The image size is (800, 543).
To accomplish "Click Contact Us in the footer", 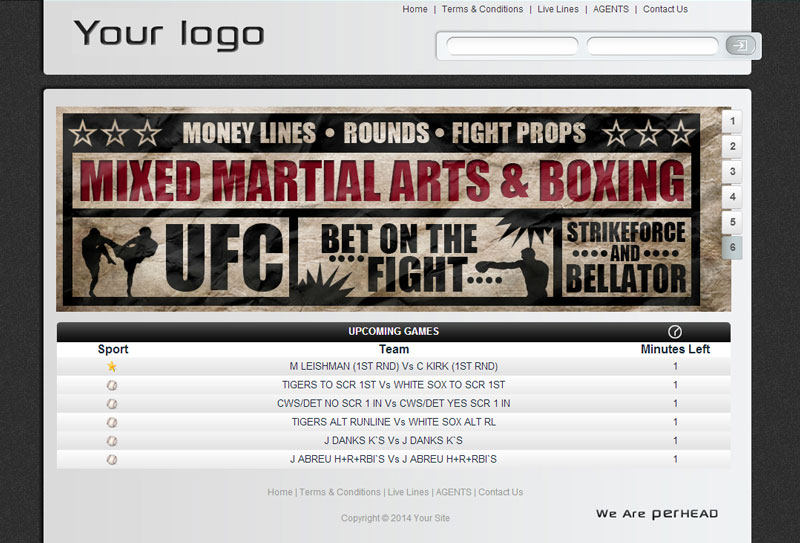I will (x=501, y=492).
